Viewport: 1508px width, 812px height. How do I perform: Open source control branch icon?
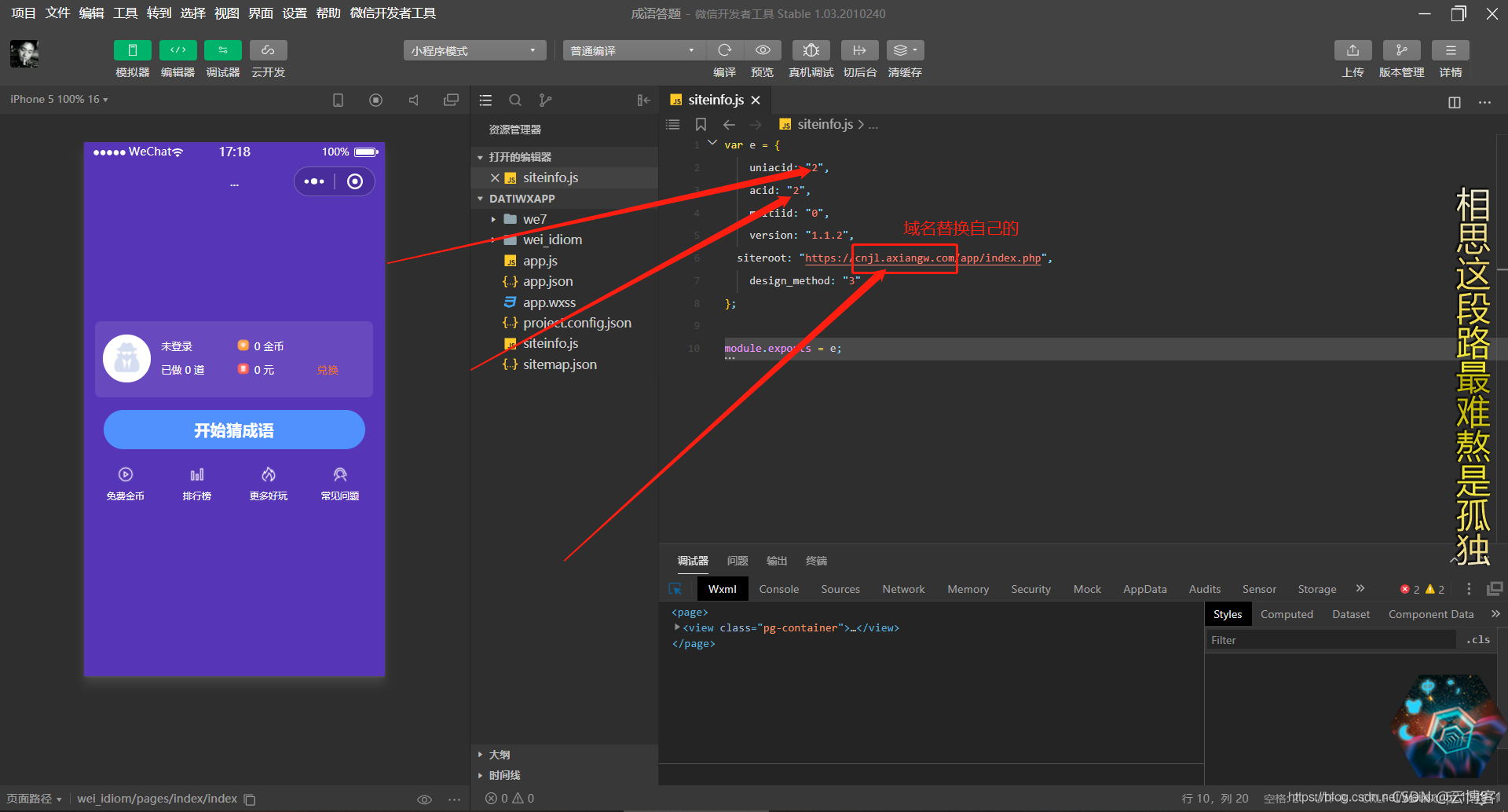click(x=545, y=101)
